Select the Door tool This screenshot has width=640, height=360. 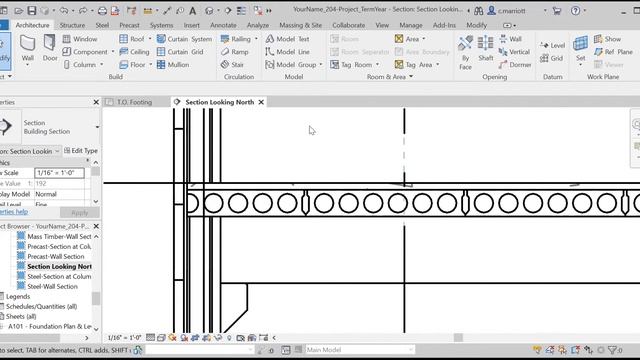[50, 49]
